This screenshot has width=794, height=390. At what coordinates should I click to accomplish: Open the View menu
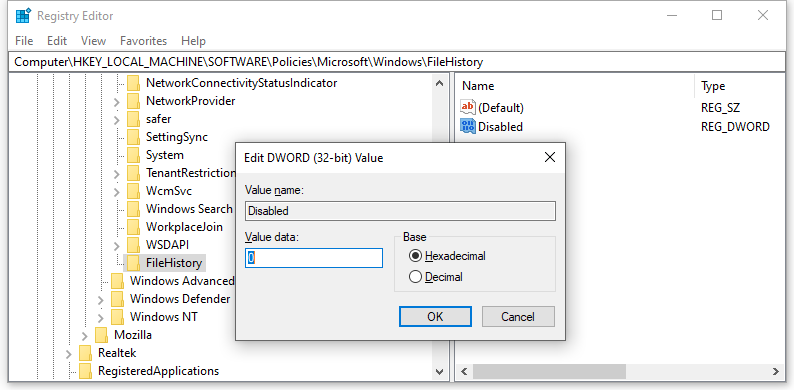[x=93, y=41]
